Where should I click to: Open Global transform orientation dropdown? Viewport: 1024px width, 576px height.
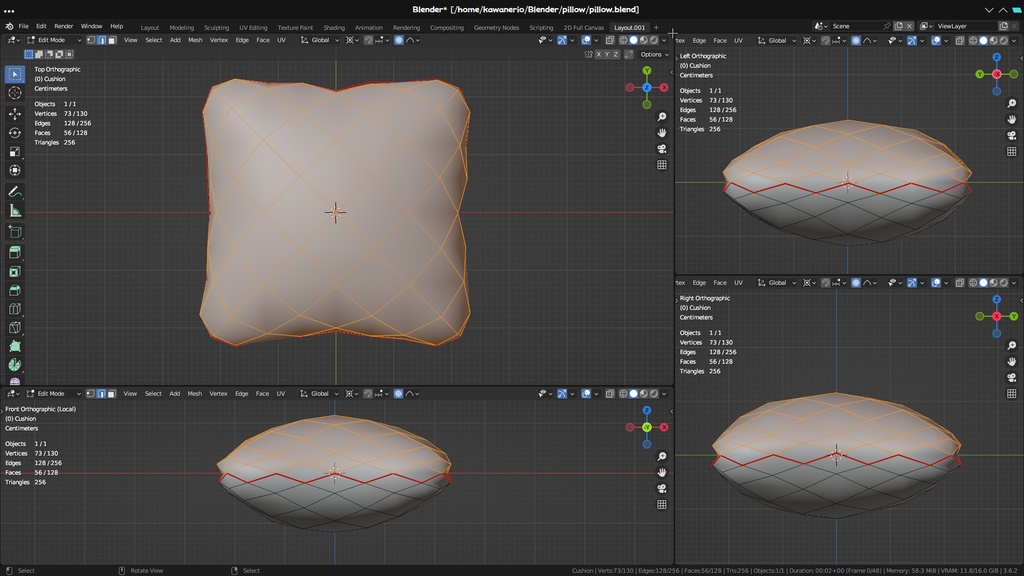coord(323,40)
